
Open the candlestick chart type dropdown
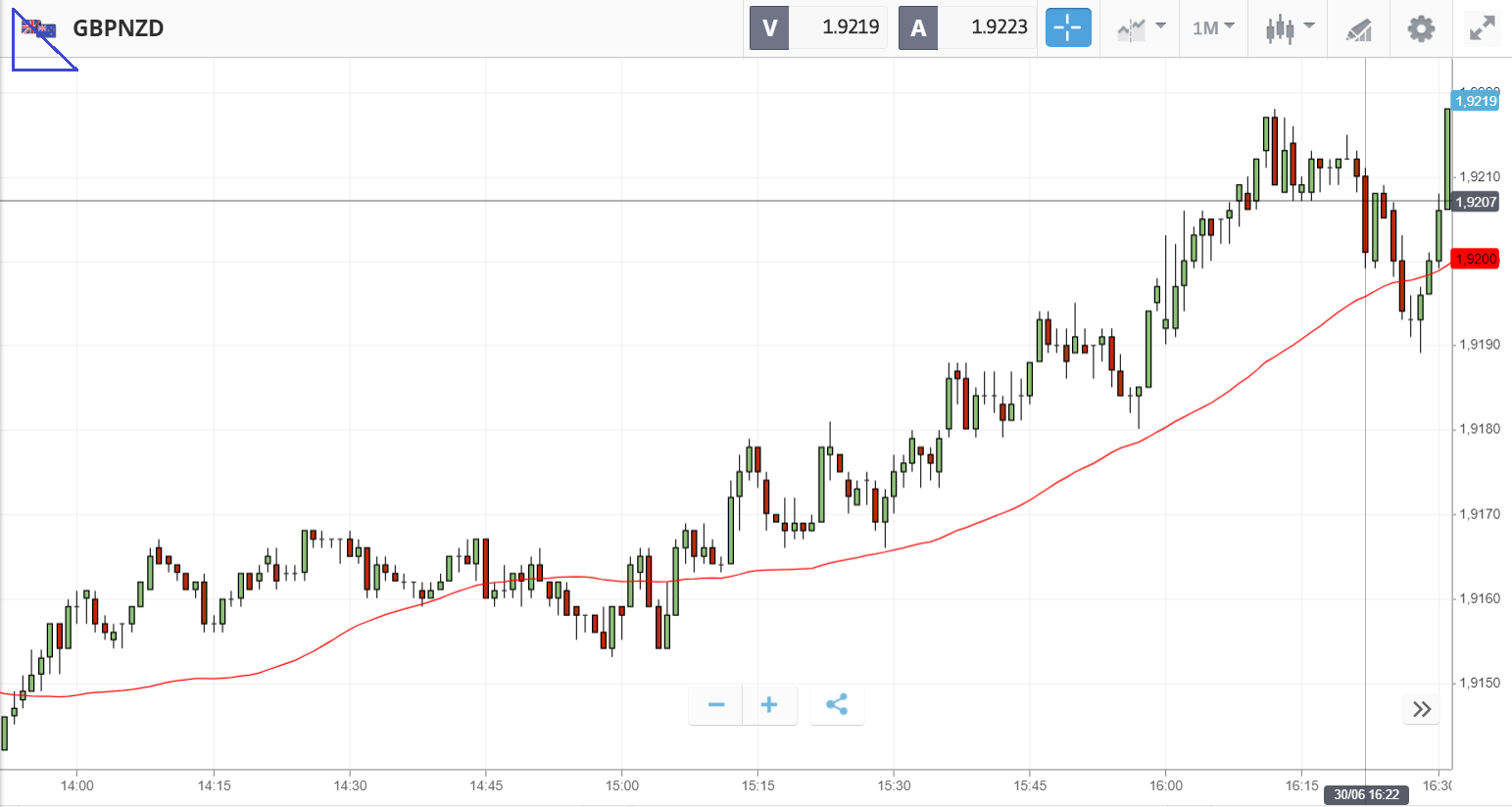(1289, 27)
